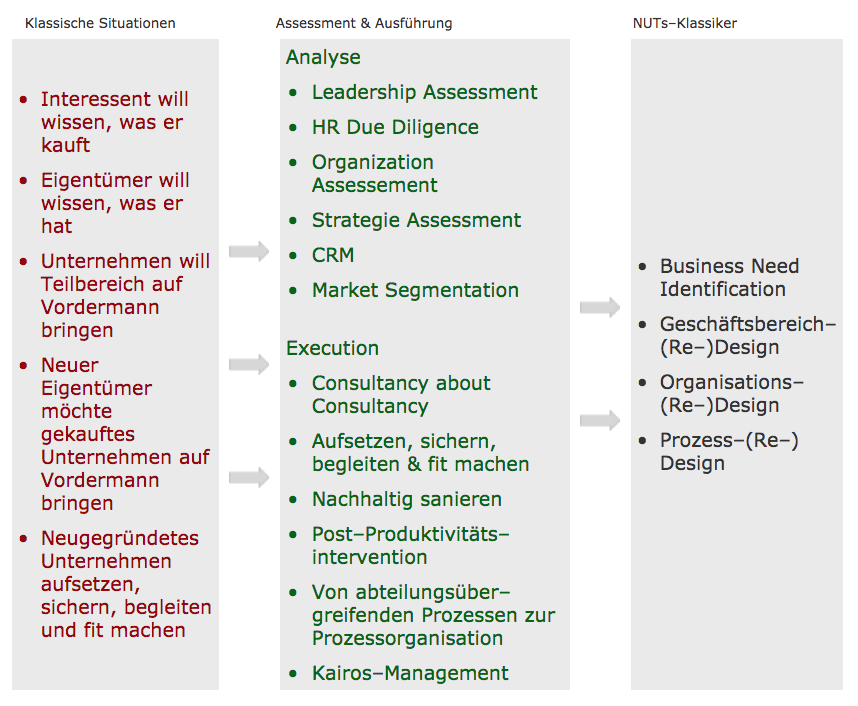The height and width of the screenshot is (706, 858).
Task: Click the arrow next to "Neuer Eigentümer" item
Action: click(x=249, y=364)
